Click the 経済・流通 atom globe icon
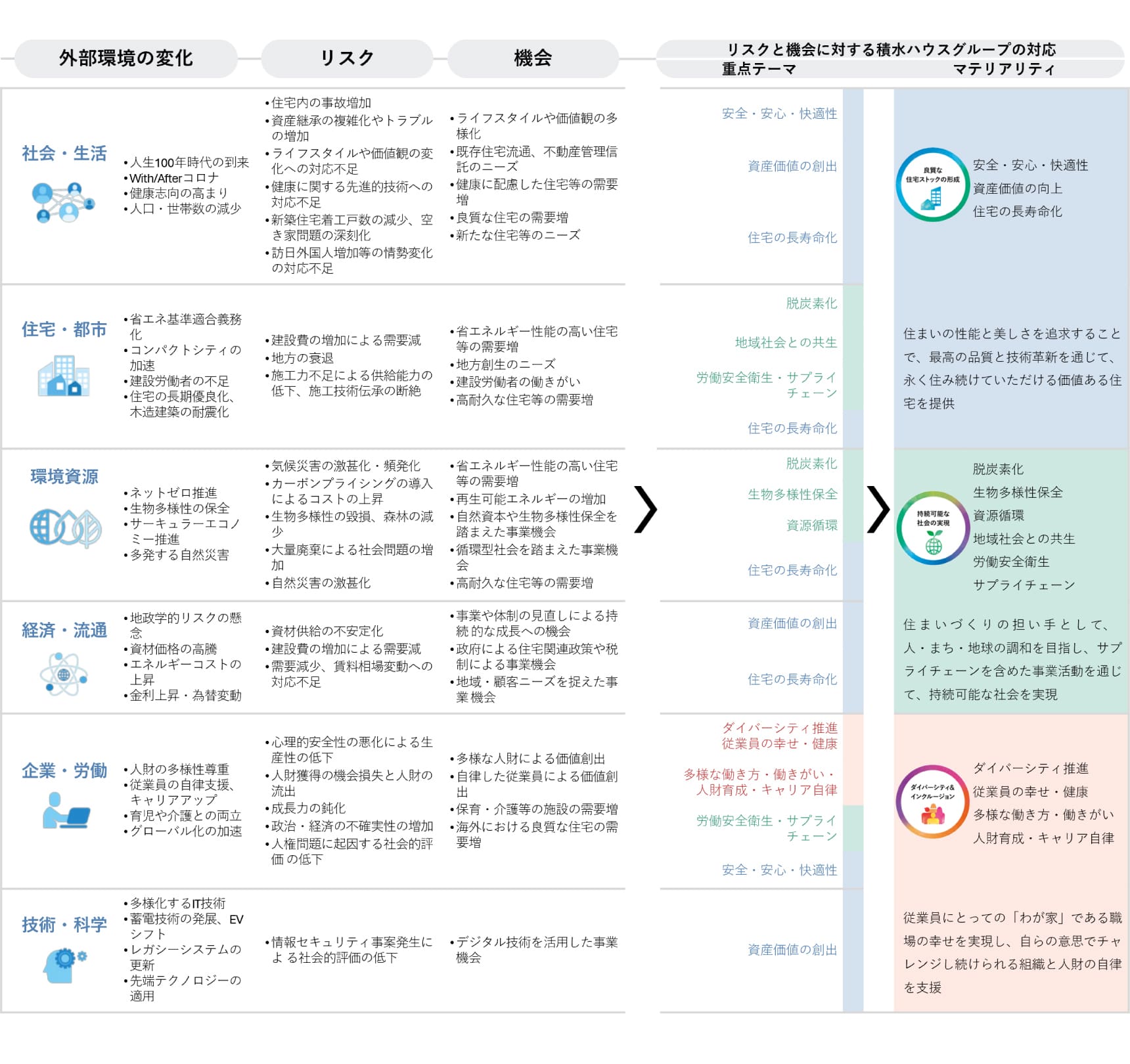The width and height of the screenshot is (1130, 1064). point(63,674)
